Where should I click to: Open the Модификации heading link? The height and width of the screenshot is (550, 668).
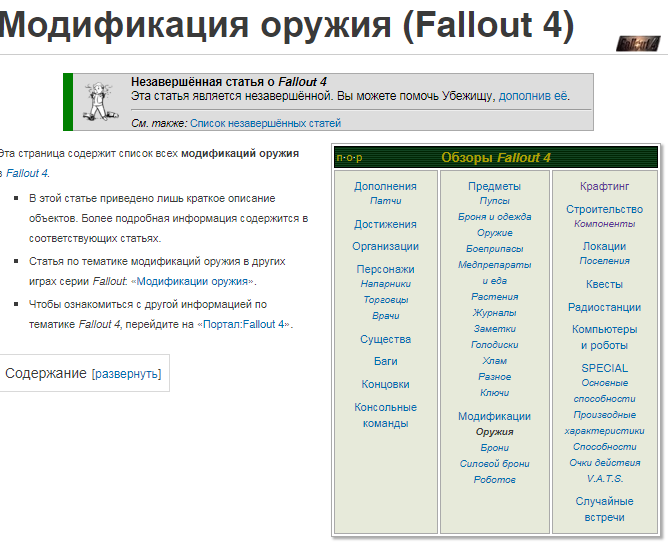(494, 416)
